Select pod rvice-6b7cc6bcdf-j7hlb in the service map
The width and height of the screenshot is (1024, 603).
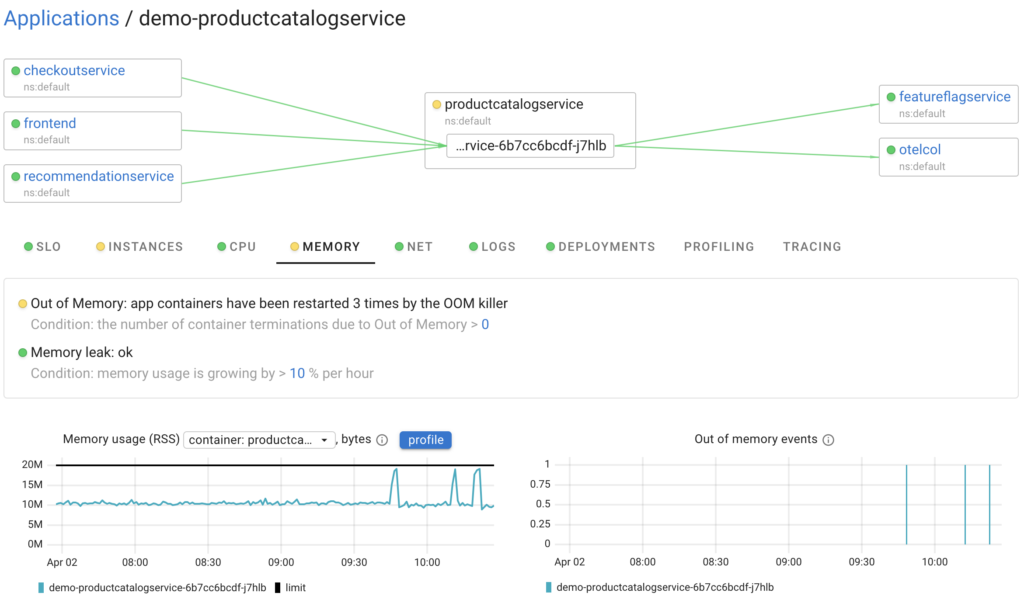531,145
